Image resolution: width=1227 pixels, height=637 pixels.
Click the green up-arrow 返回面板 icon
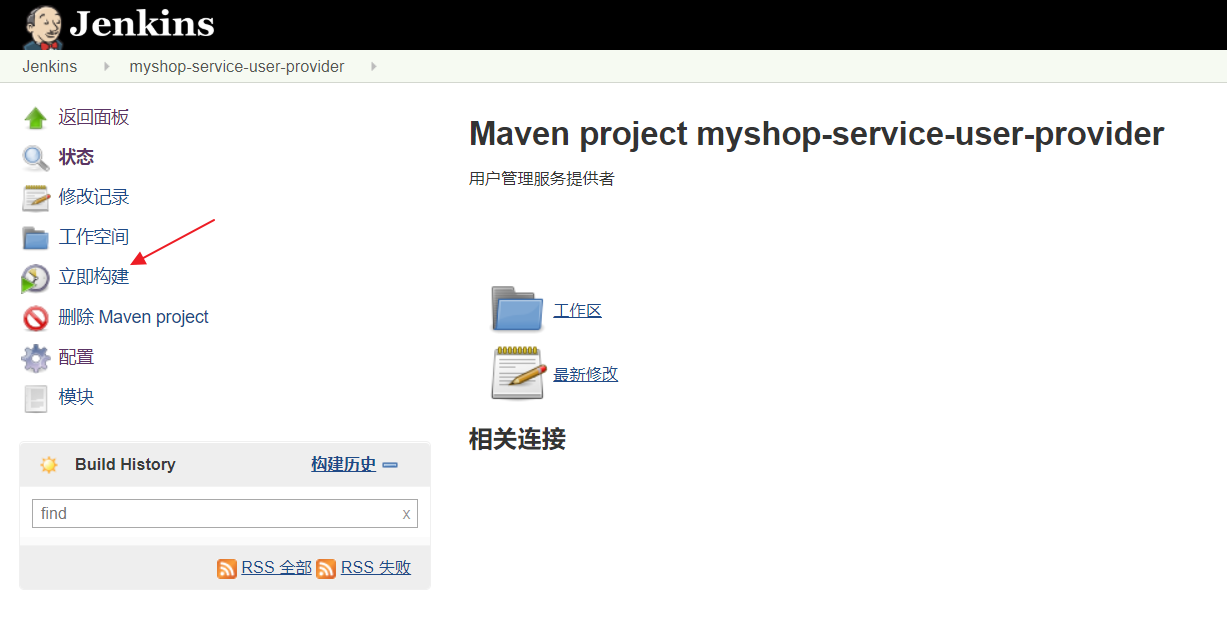click(x=36, y=118)
